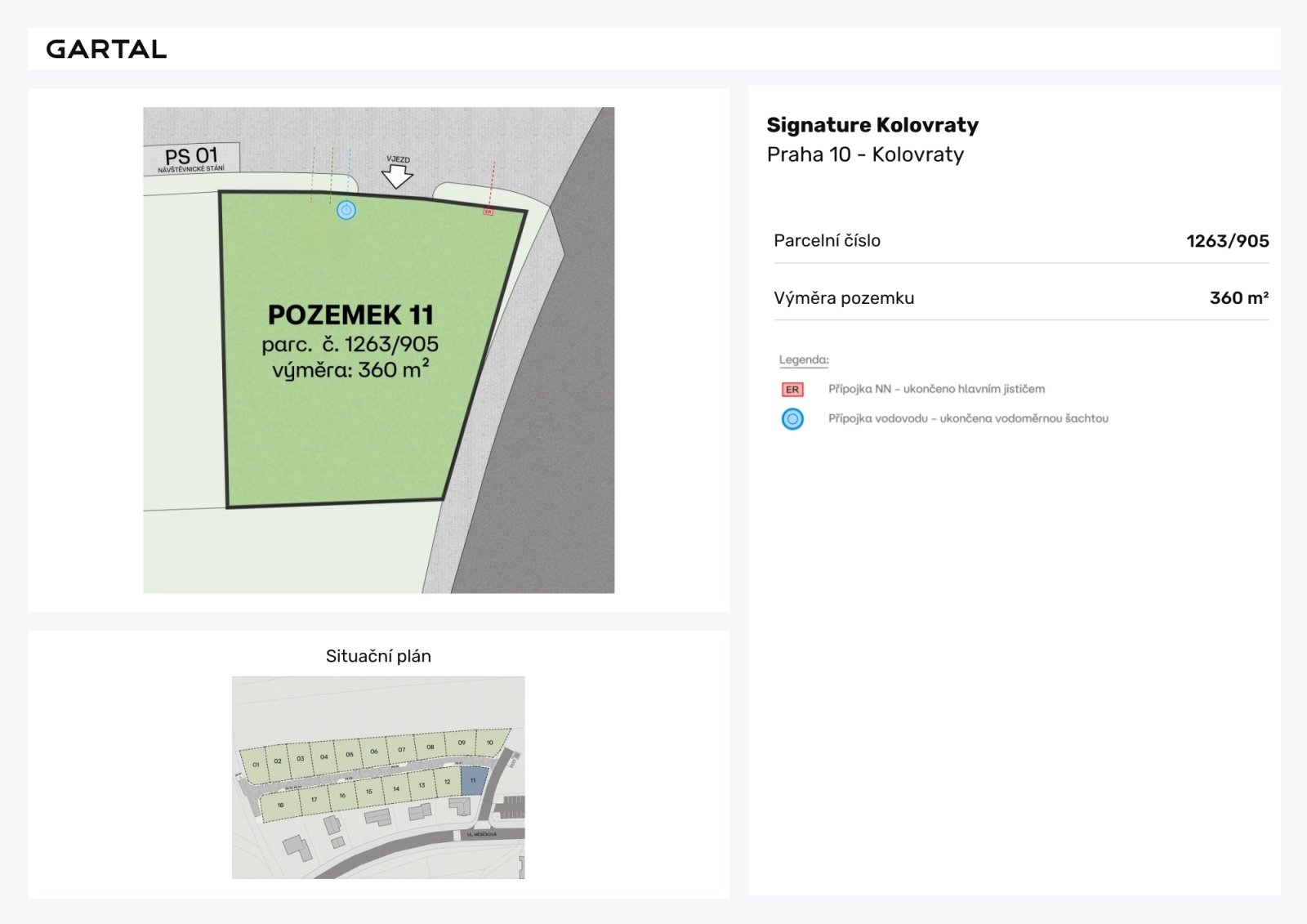Screen dimensions: 1307x924
Task: Click the blue water connection circle on plot
Action: point(346,211)
